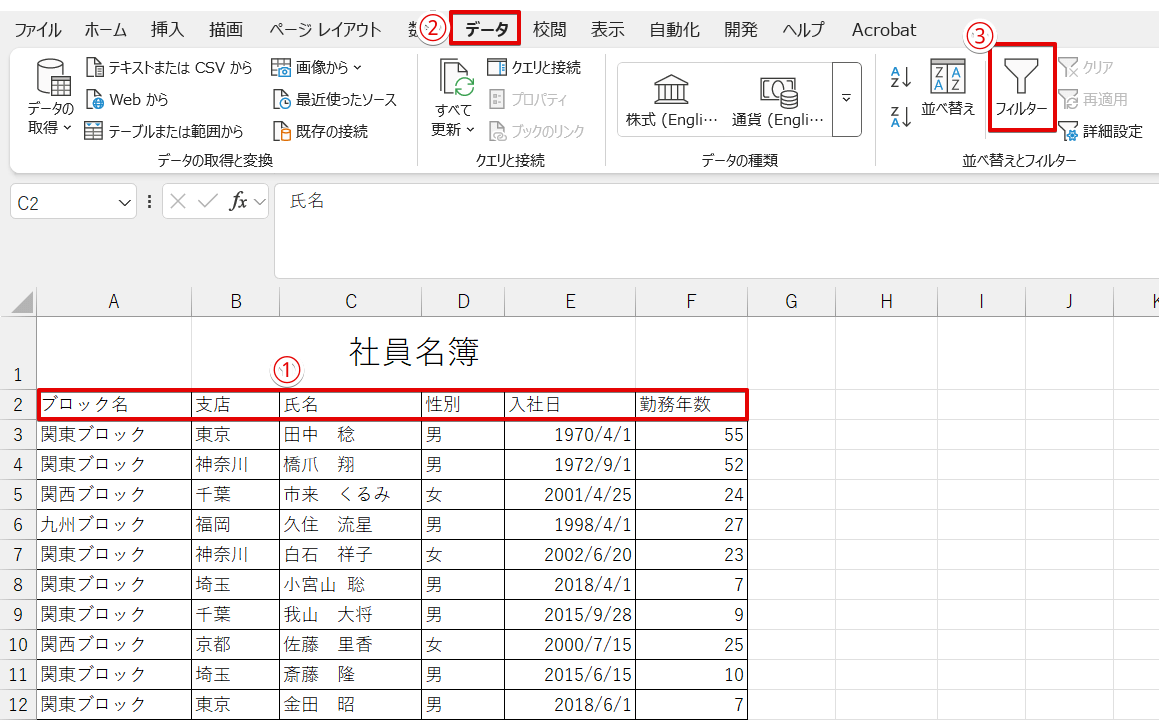Sort descending with the Z→A icon
1159x720 pixels.
(x=900, y=117)
